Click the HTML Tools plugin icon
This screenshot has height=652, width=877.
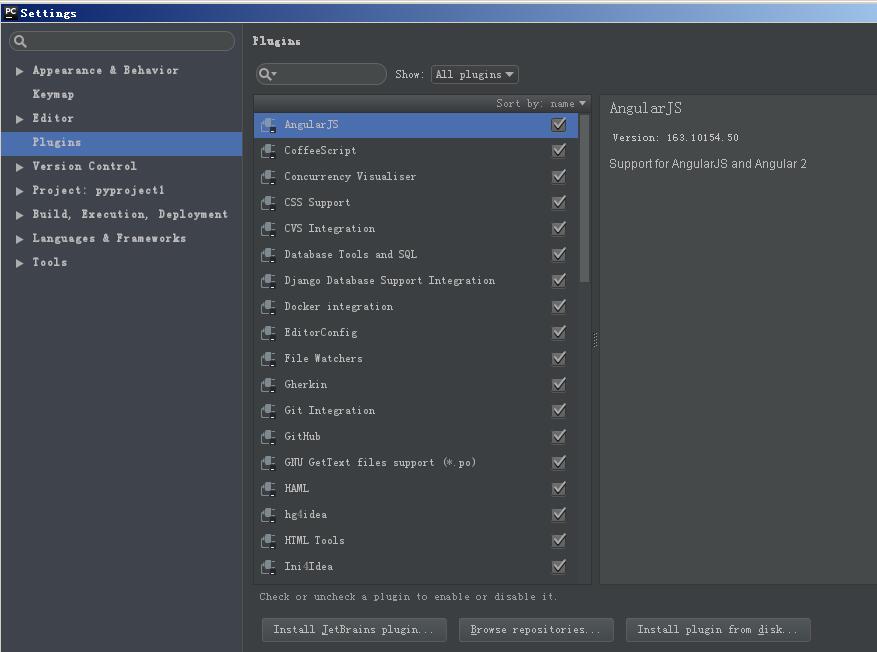pos(268,541)
